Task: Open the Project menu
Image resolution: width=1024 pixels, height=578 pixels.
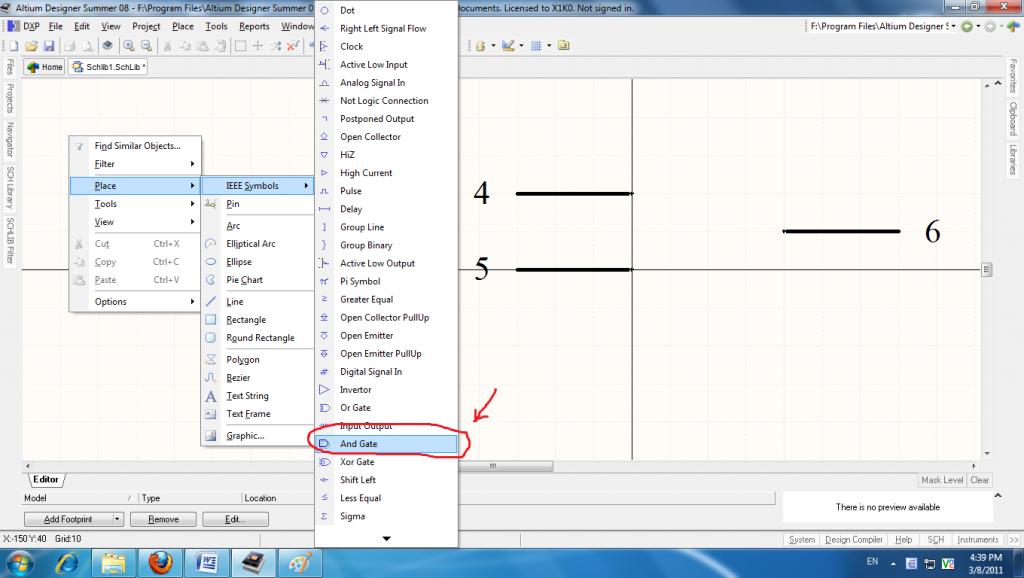Action: [x=146, y=26]
